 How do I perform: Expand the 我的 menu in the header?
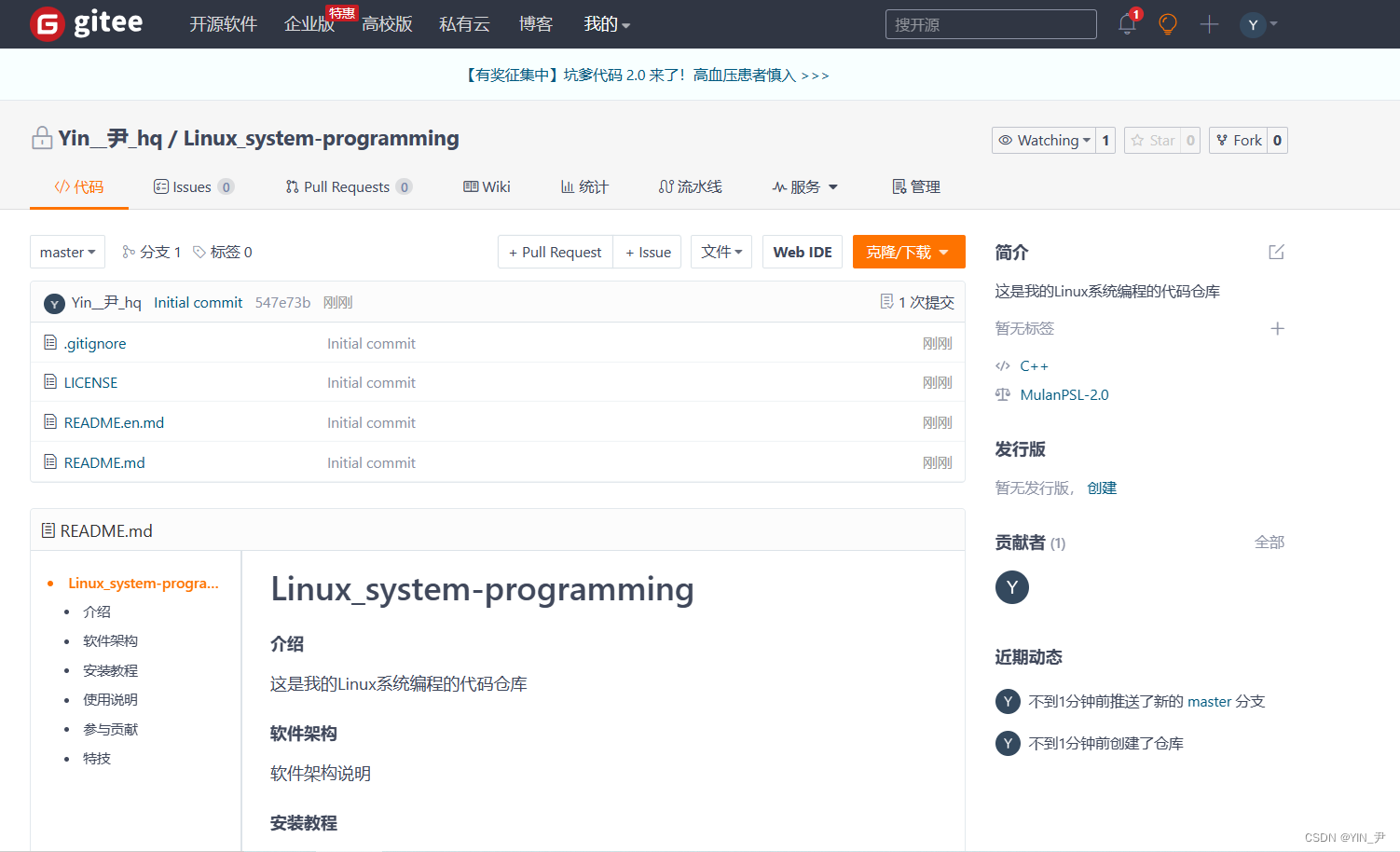click(x=607, y=24)
